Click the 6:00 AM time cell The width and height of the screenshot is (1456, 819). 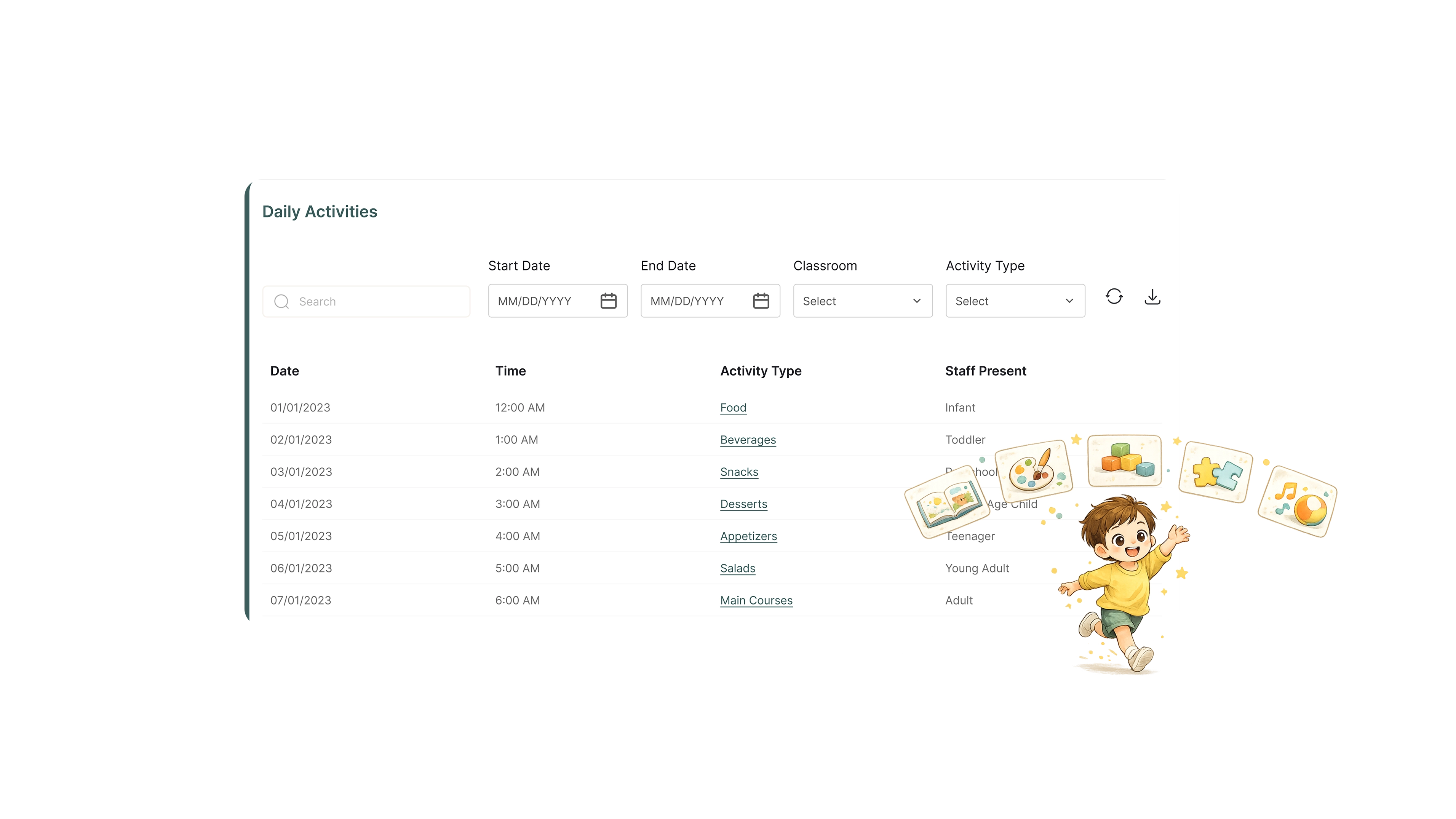(x=517, y=601)
